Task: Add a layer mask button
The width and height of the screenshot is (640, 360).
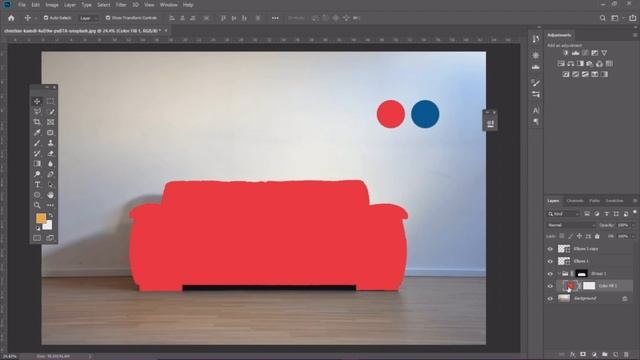Action: click(x=583, y=355)
